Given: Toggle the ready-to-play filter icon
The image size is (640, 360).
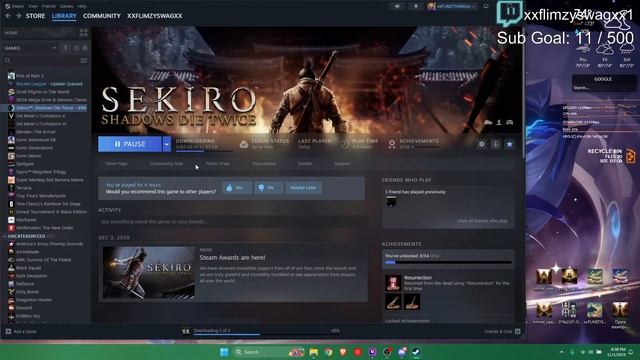Looking at the screenshot, I should click(x=85, y=48).
